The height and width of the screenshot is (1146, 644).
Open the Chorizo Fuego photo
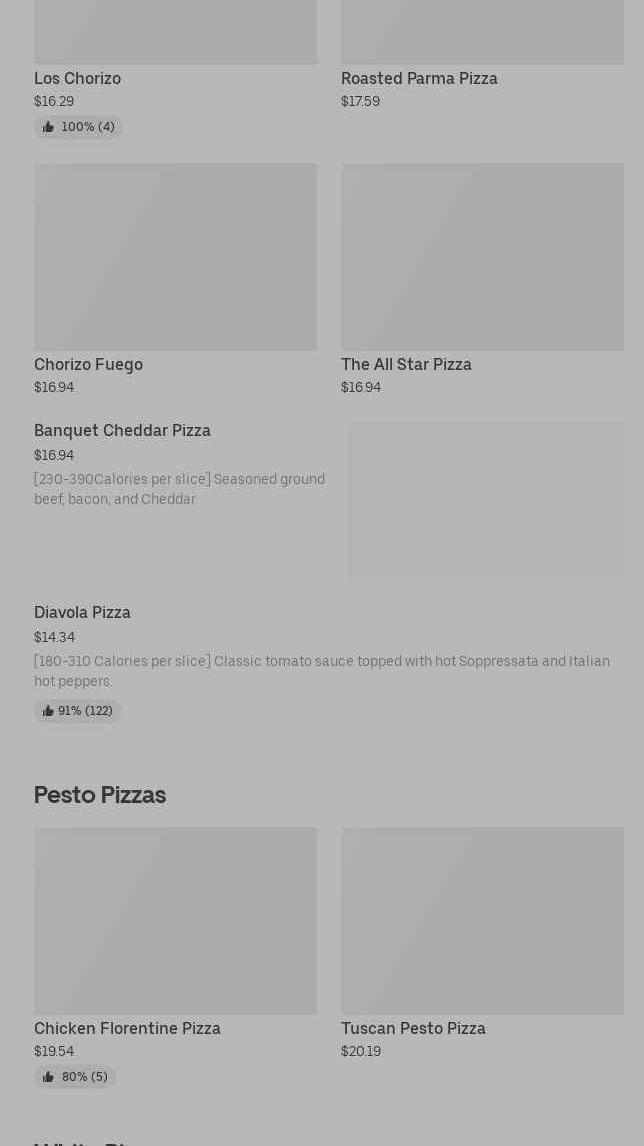pos(175,257)
